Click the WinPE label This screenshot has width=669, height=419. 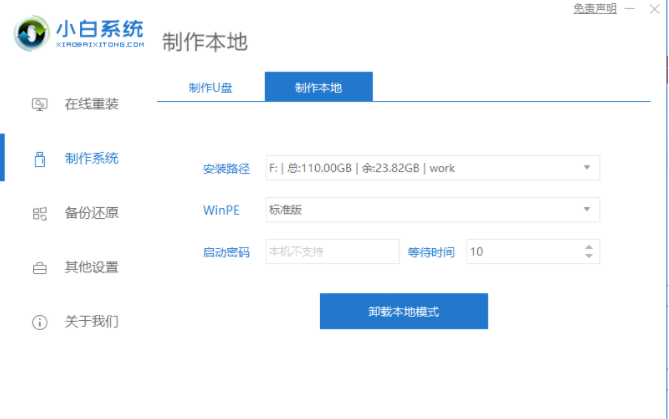pyautogui.click(x=221, y=210)
